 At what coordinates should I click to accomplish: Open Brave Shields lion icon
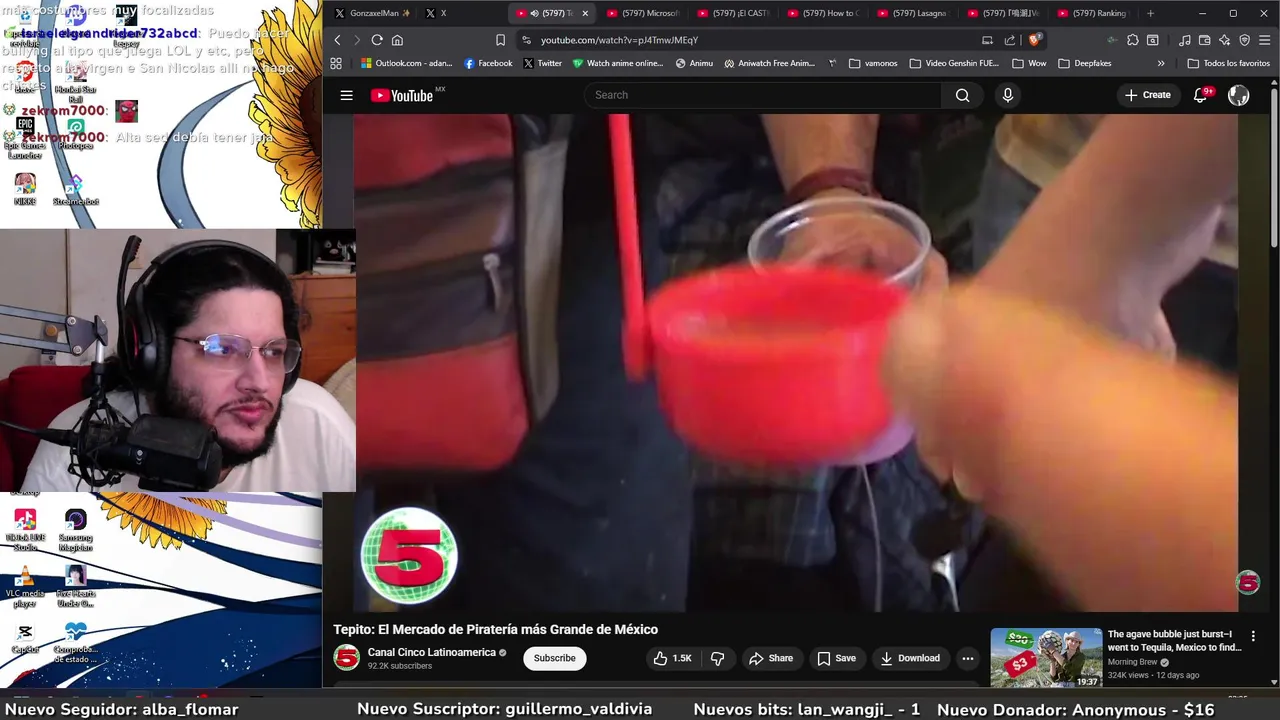1034,40
